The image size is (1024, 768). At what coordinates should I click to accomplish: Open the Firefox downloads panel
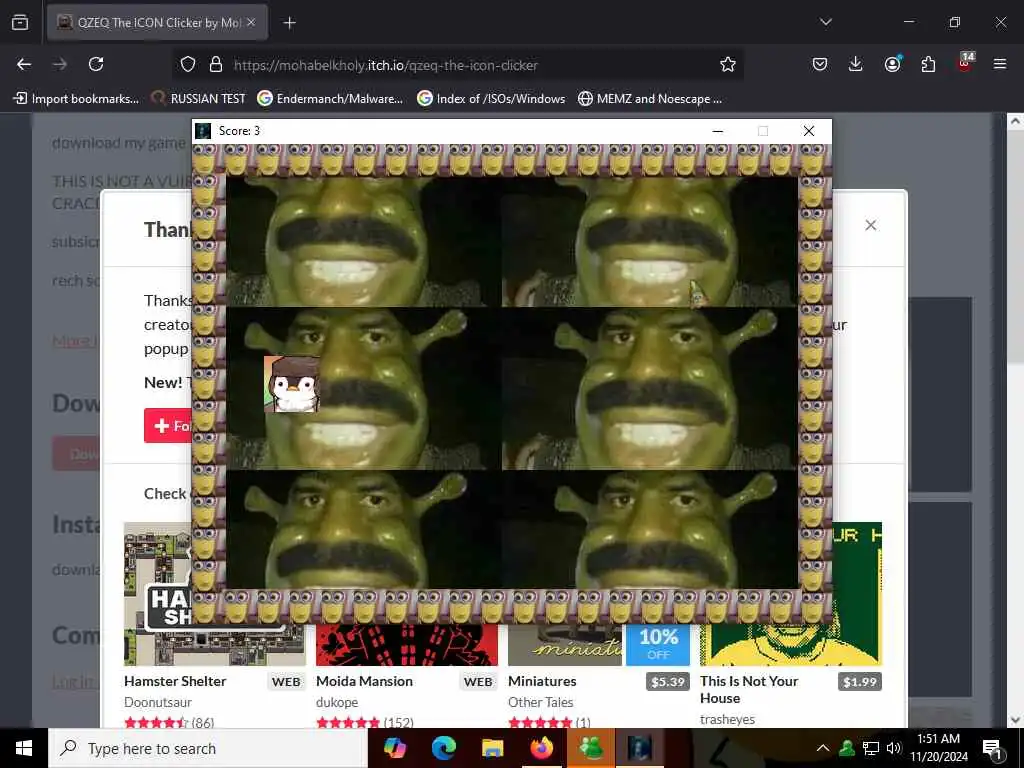coord(856,64)
